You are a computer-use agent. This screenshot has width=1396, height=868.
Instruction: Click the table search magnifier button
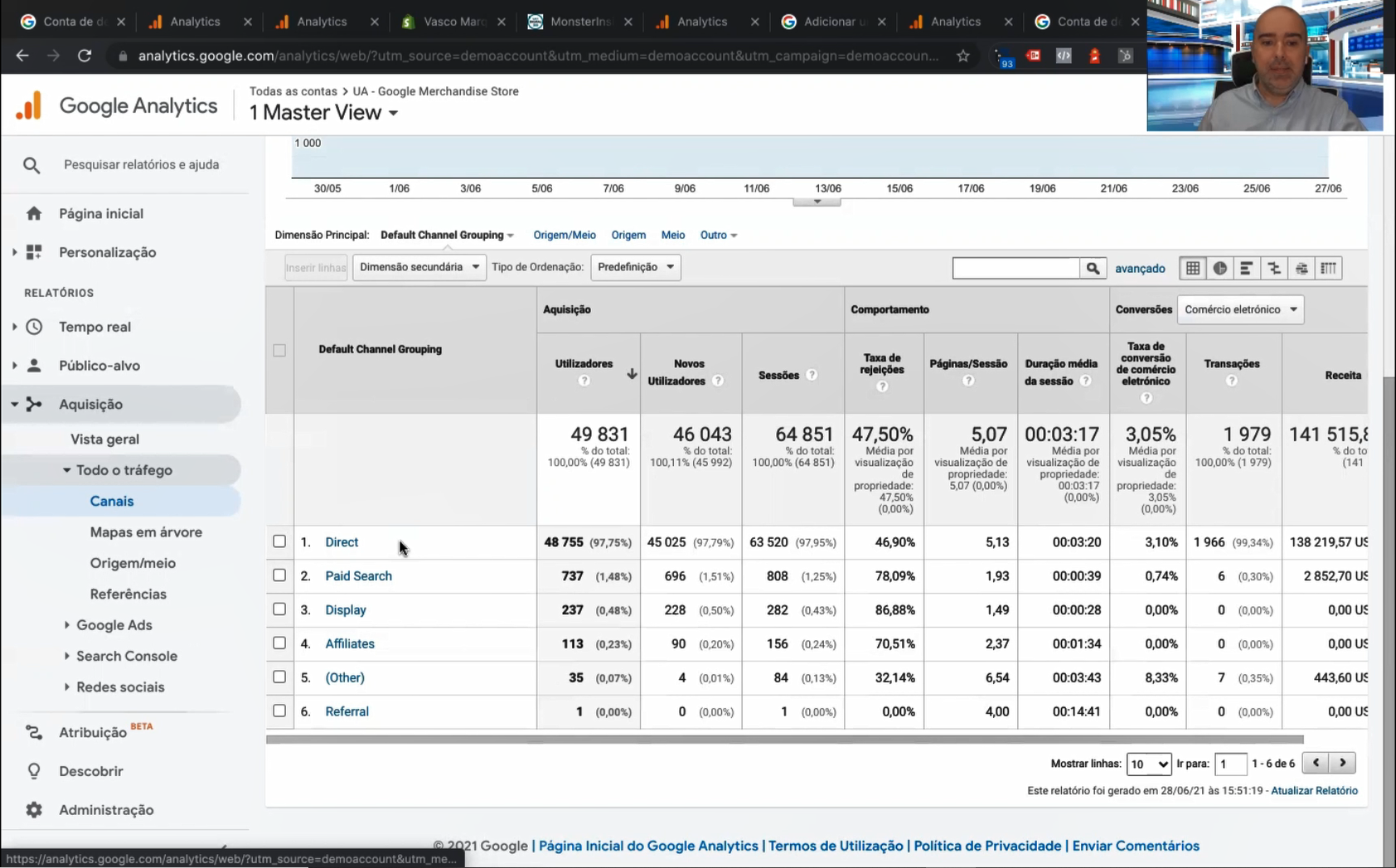click(x=1093, y=268)
